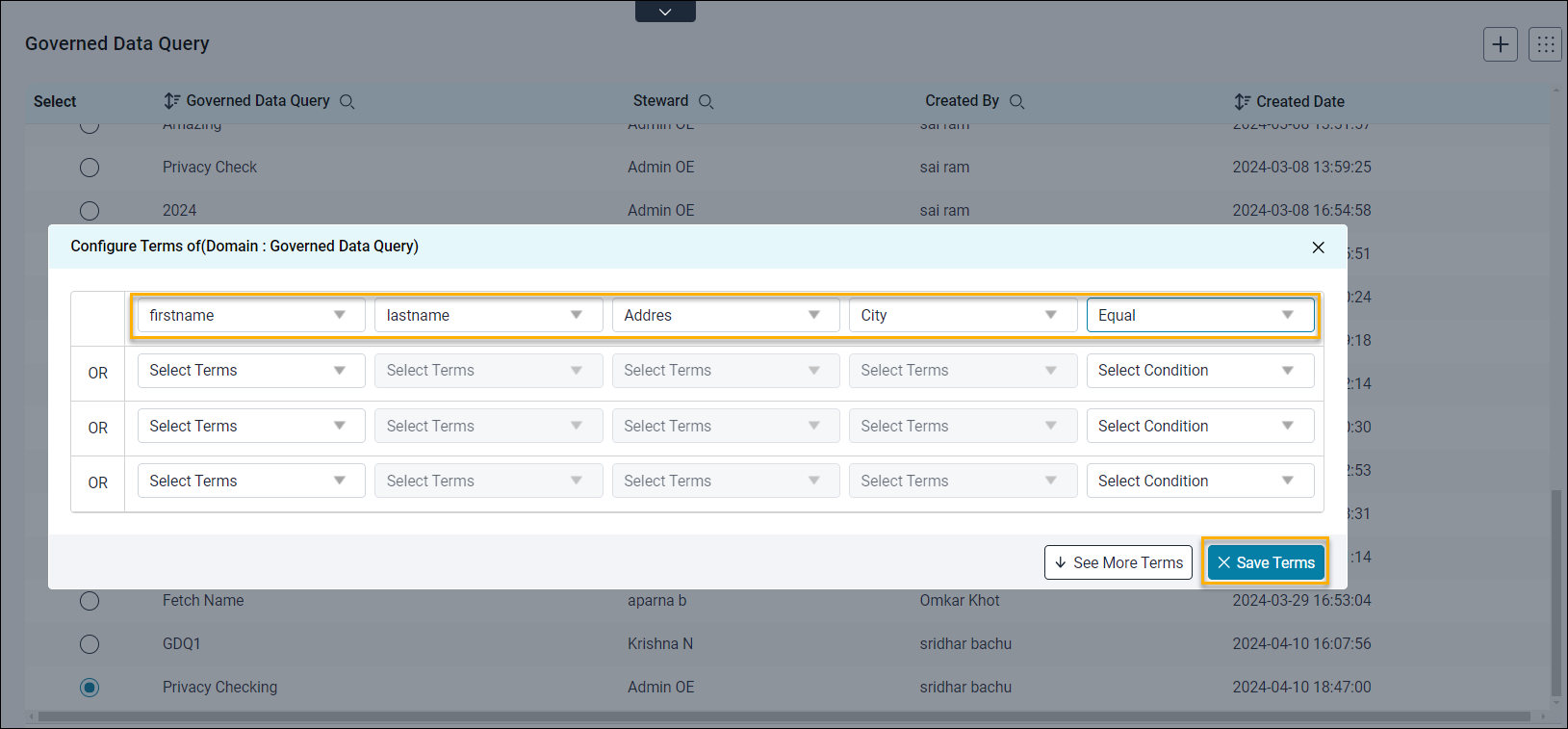Select the GDQ1 radio button
This screenshot has width=1568, height=729.
(x=90, y=644)
